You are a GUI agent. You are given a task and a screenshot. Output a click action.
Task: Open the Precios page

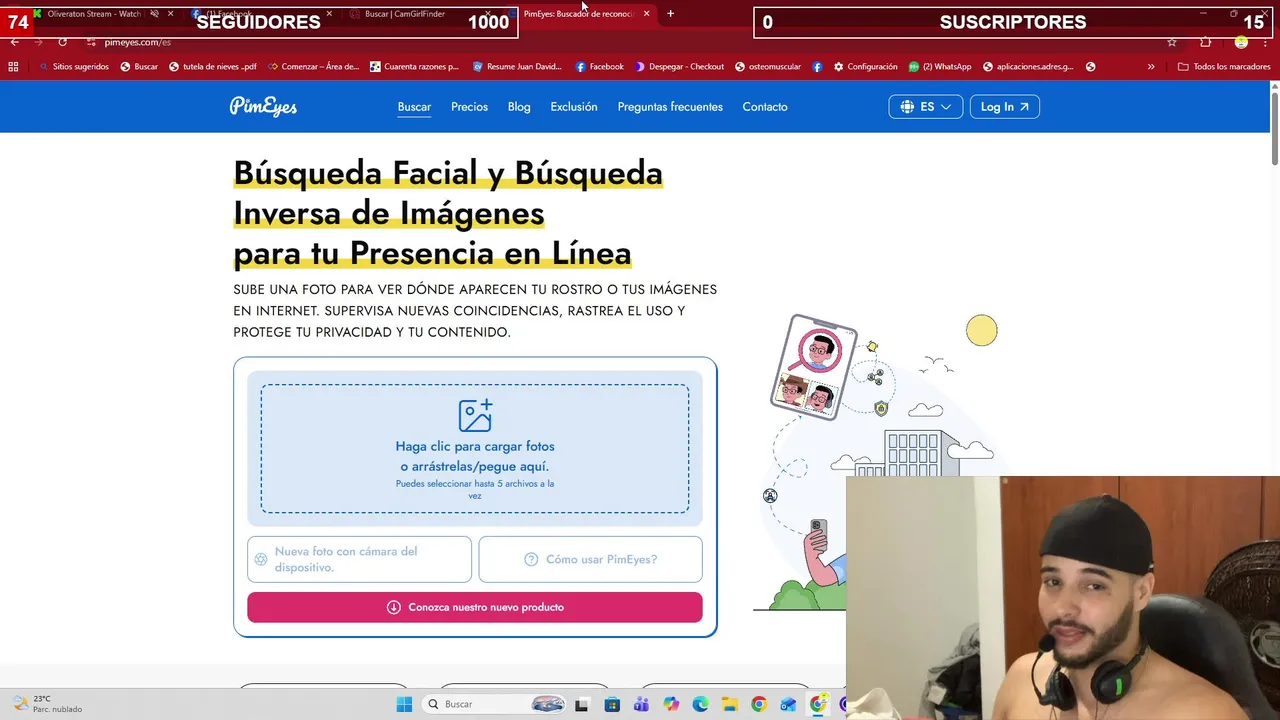click(x=469, y=107)
